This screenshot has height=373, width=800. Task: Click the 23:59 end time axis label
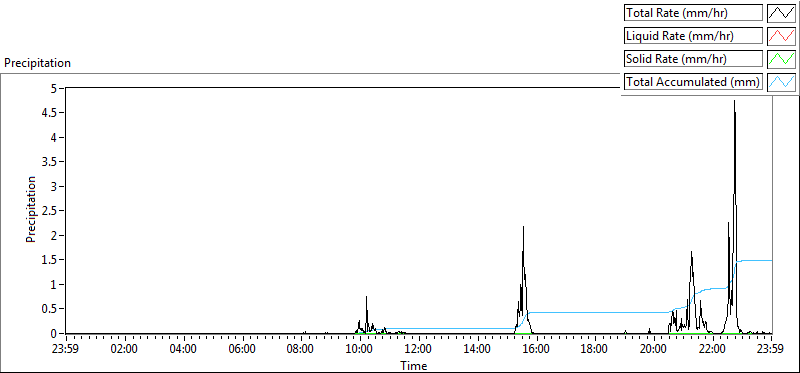click(x=771, y=350)
